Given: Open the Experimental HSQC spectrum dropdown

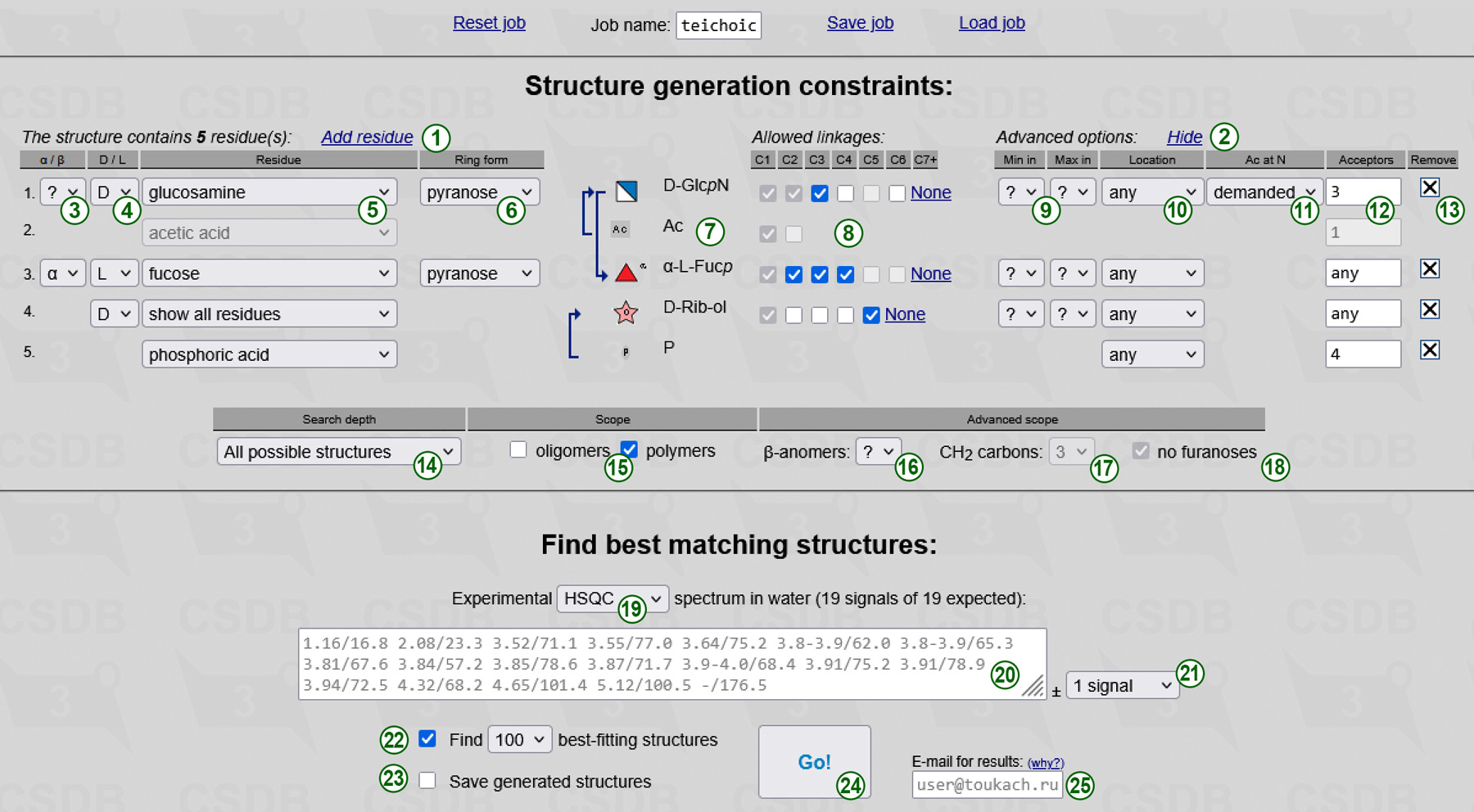Looking at the screenshot, I should click(613, 598).
